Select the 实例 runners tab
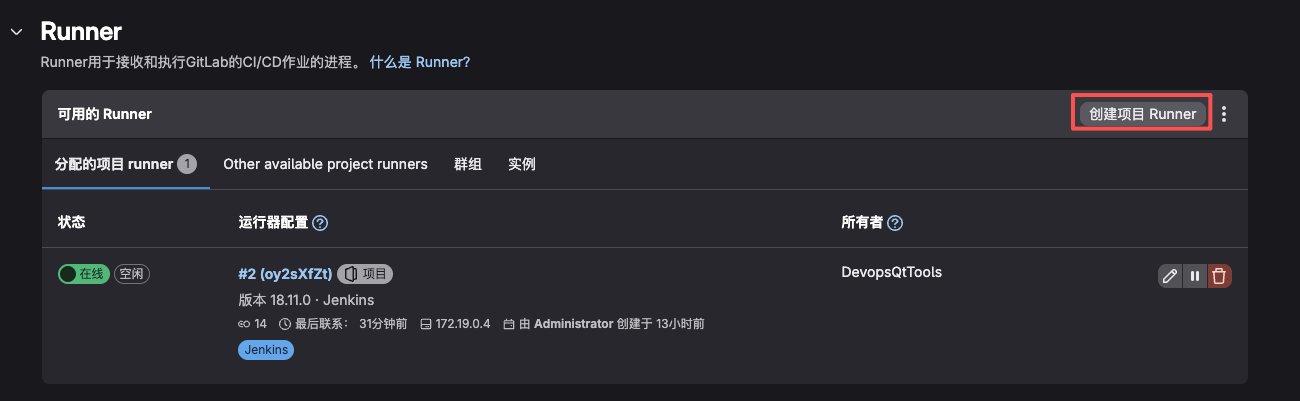1300x401 pixels. [x=522, y=164]
